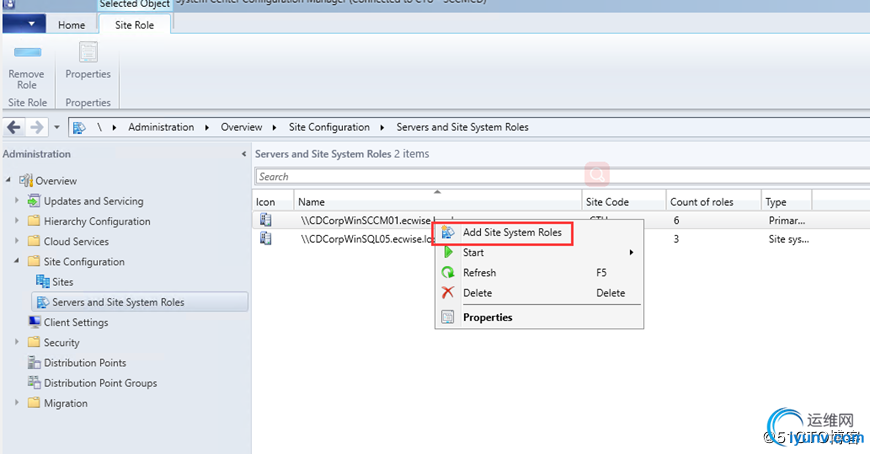Screen dimensions: 870x454
Task: Click the Add Site System Roles menu icon
Action: tap(448, 233)
